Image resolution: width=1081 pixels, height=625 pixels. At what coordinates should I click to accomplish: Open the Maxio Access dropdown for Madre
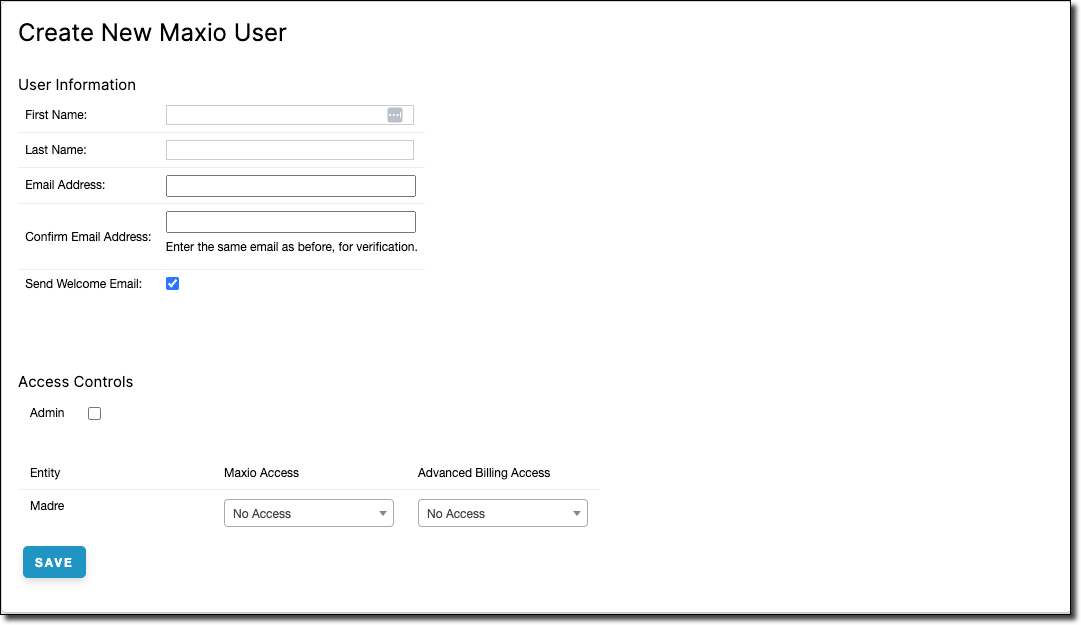[309, 513]
